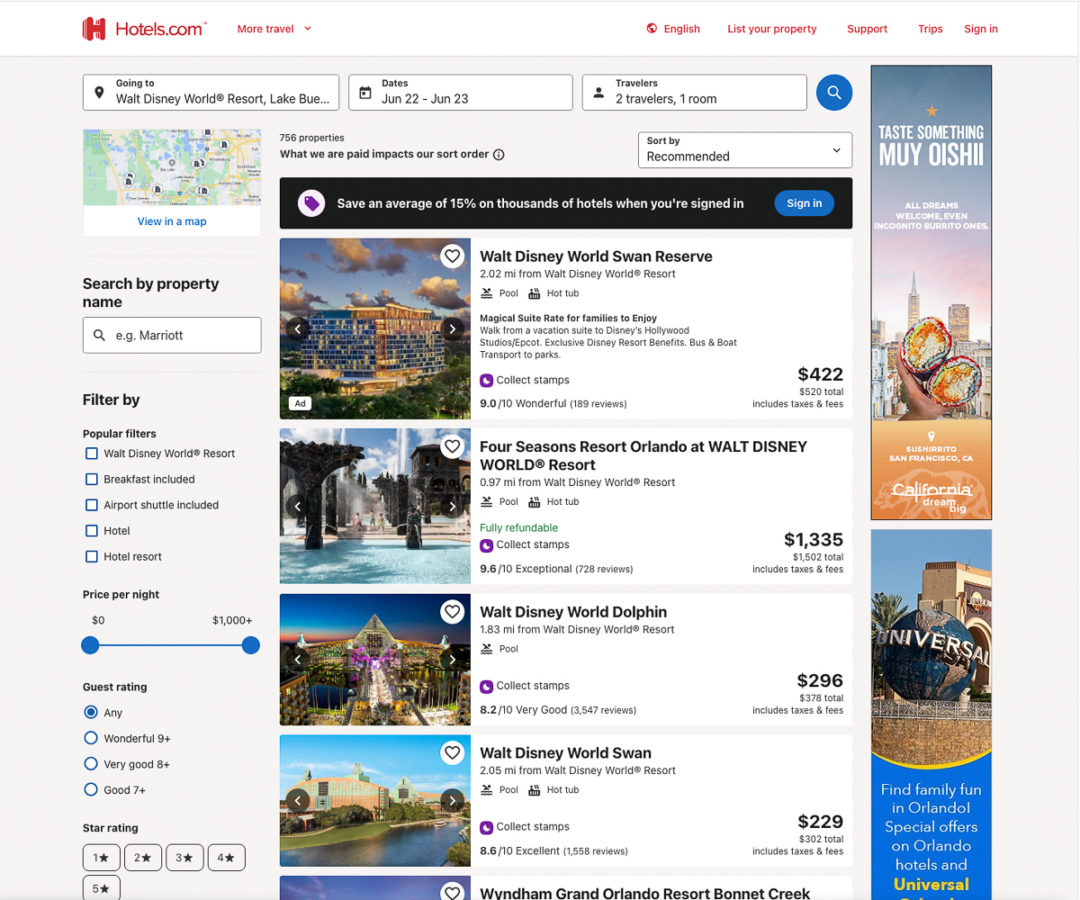The image size is (1080, 900).
Task: Check the Breakfast included filter
Action: tap(90, 479)
